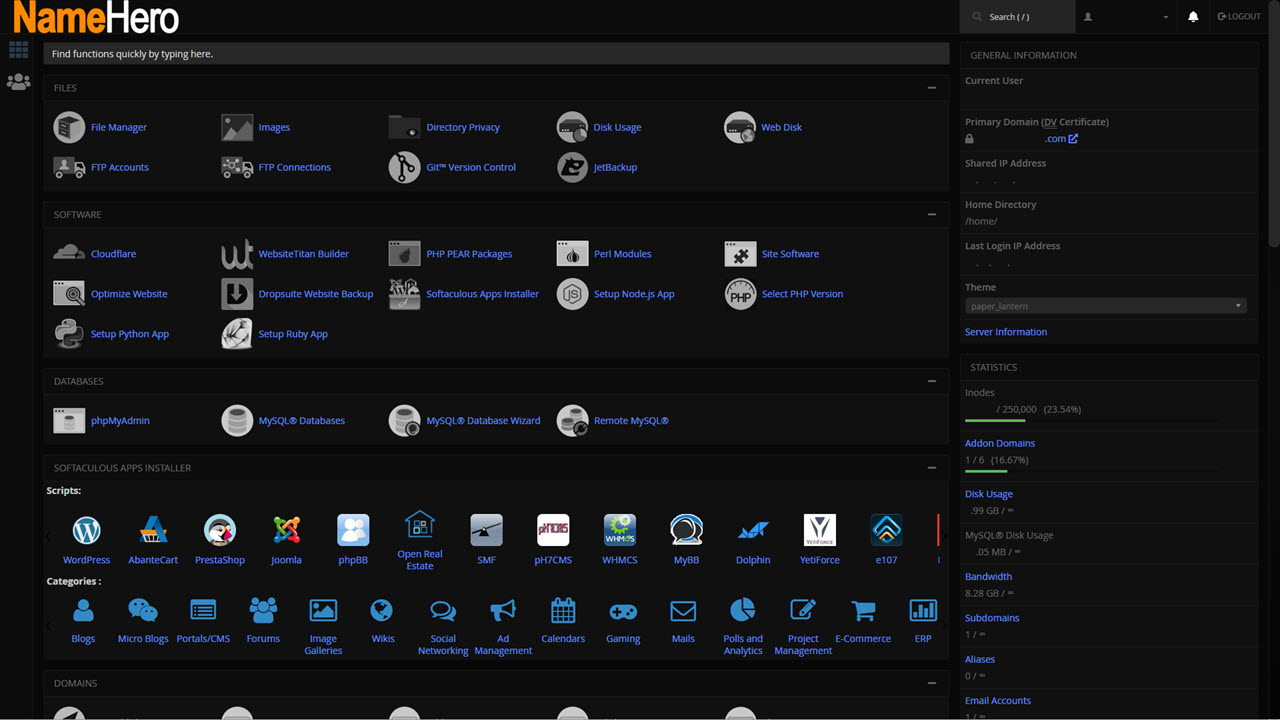Open Perl Modules icon
Image resolution: width=1280 pixels, height=720 pixels.
pyautogui.click(x=572, y=254)
